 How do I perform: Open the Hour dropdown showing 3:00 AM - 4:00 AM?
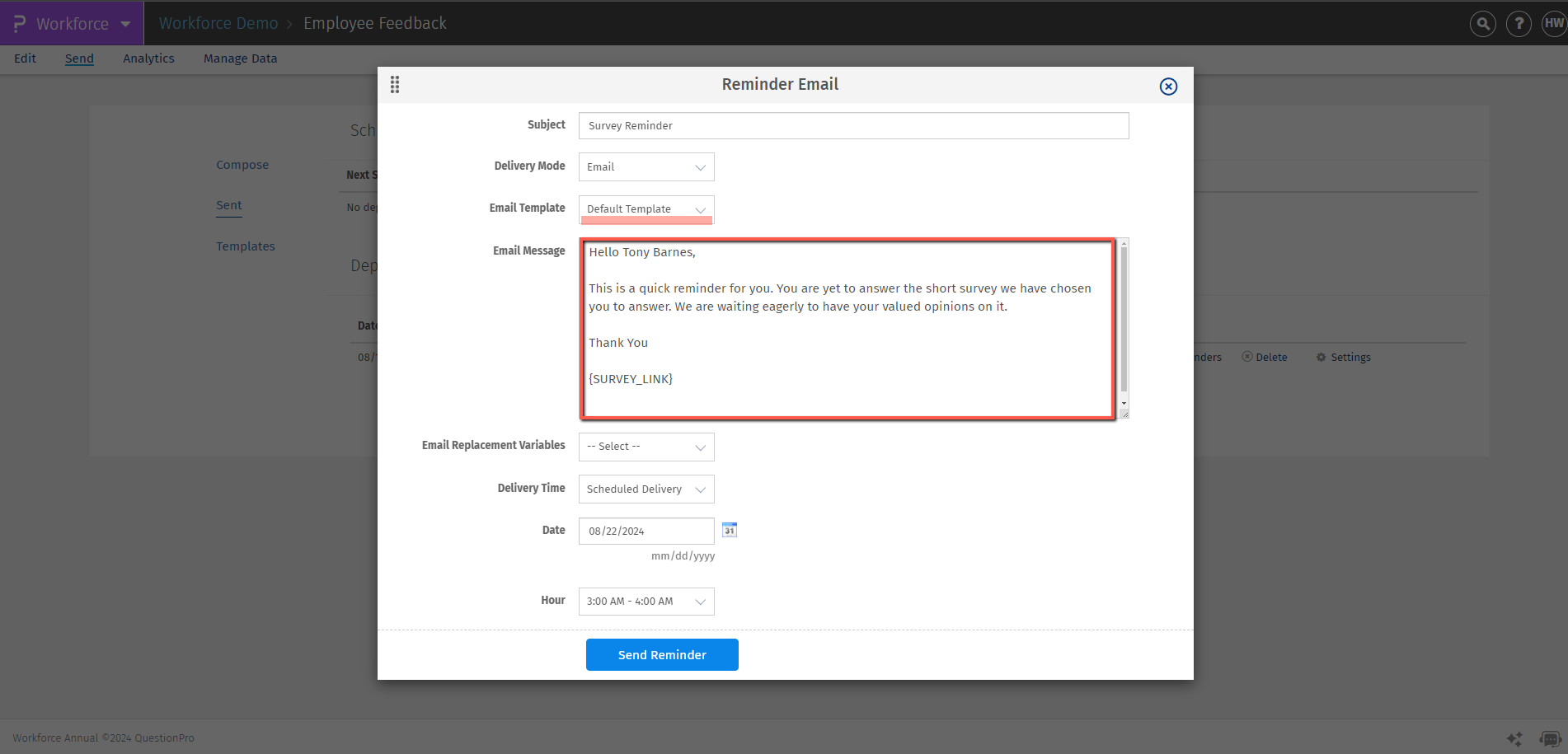646,601
